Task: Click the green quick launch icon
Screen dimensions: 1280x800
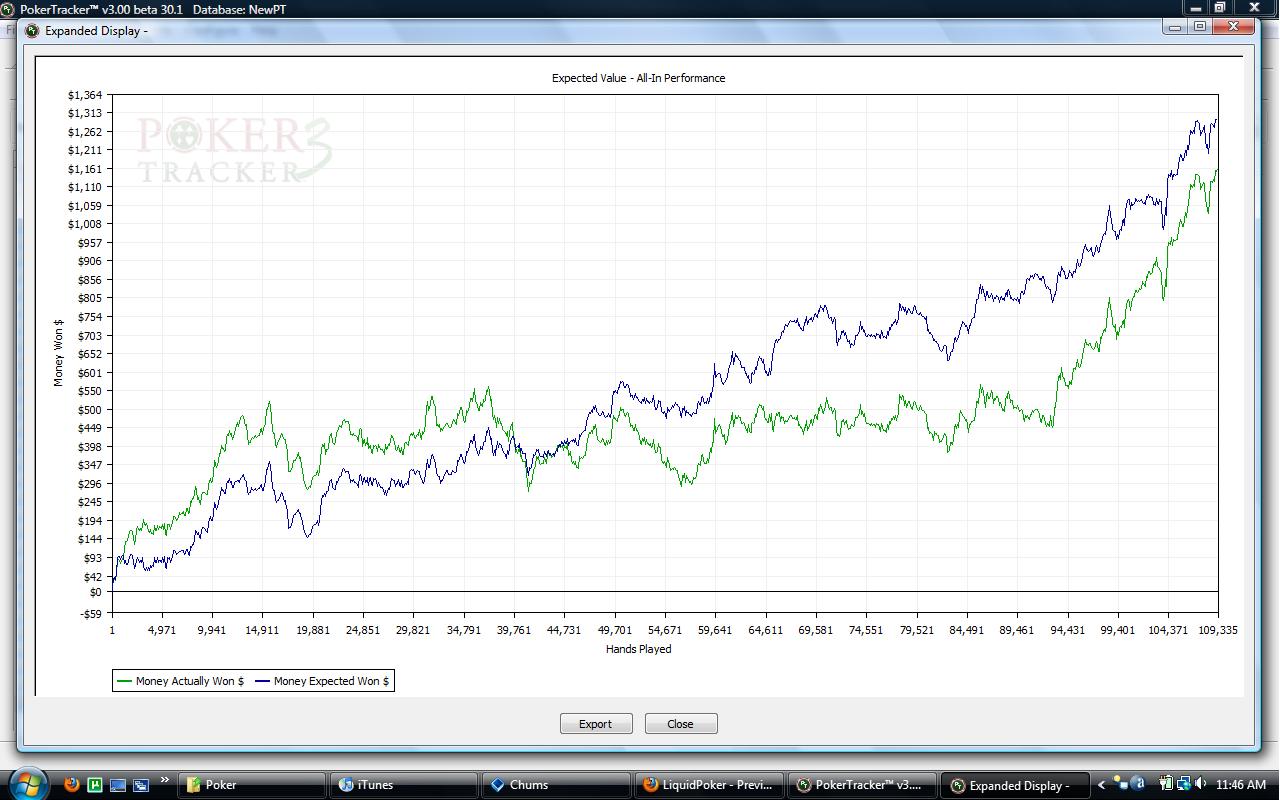Action: click(95, 785)
